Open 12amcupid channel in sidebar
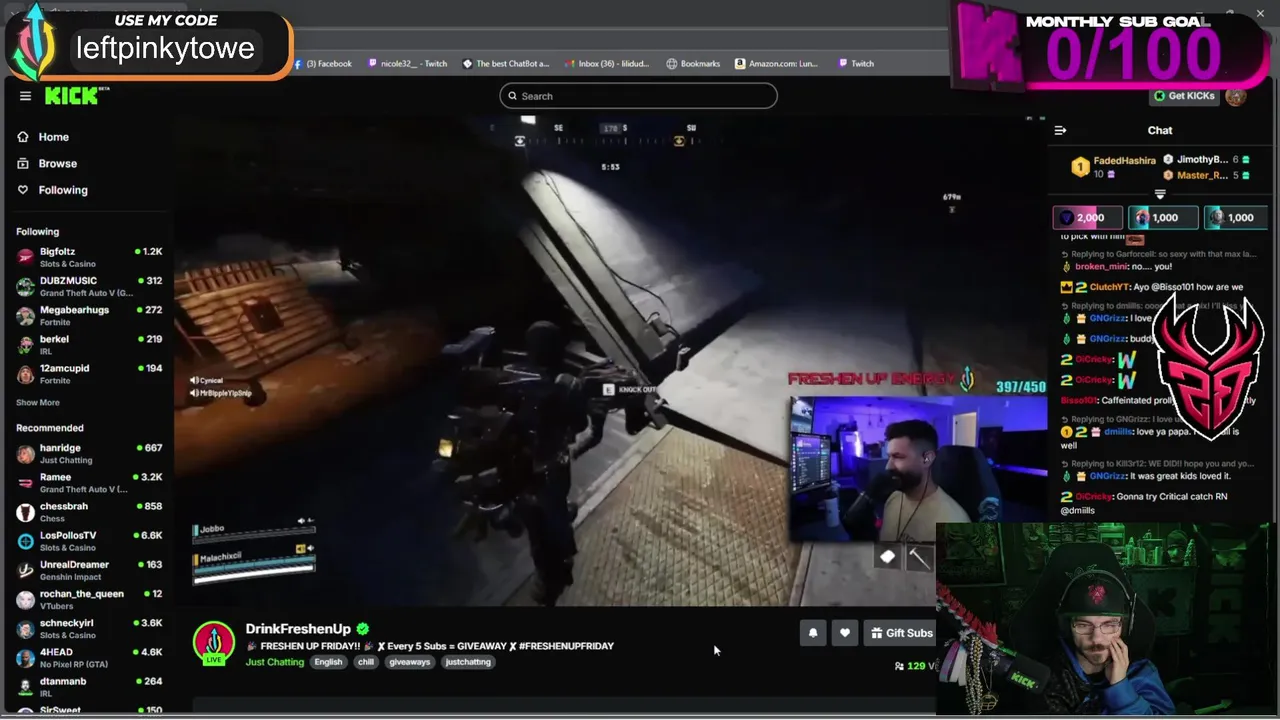Screen dimensions: 1280x720 [89, 373]
